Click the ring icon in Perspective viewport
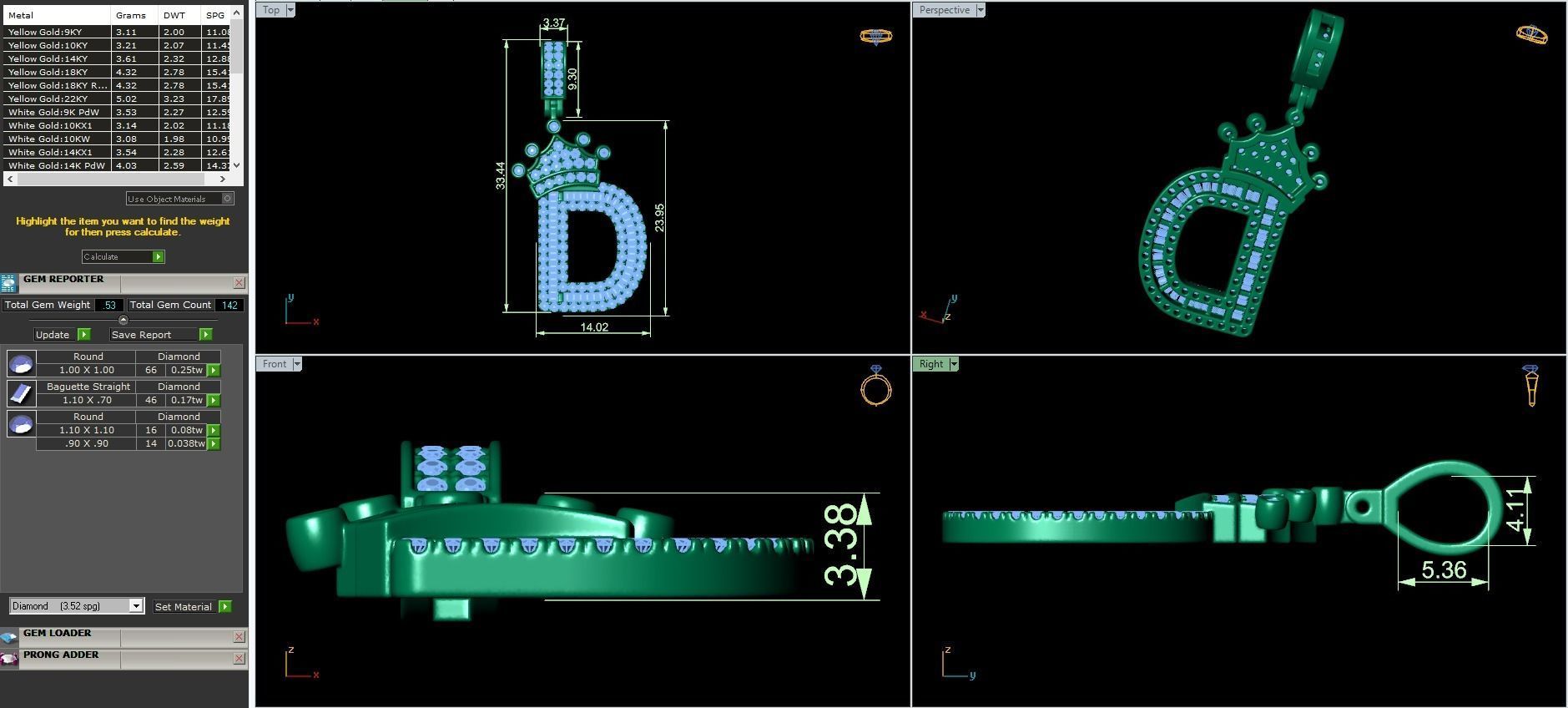This screenshot has height=708, width=1568. tap(1531, 34)
